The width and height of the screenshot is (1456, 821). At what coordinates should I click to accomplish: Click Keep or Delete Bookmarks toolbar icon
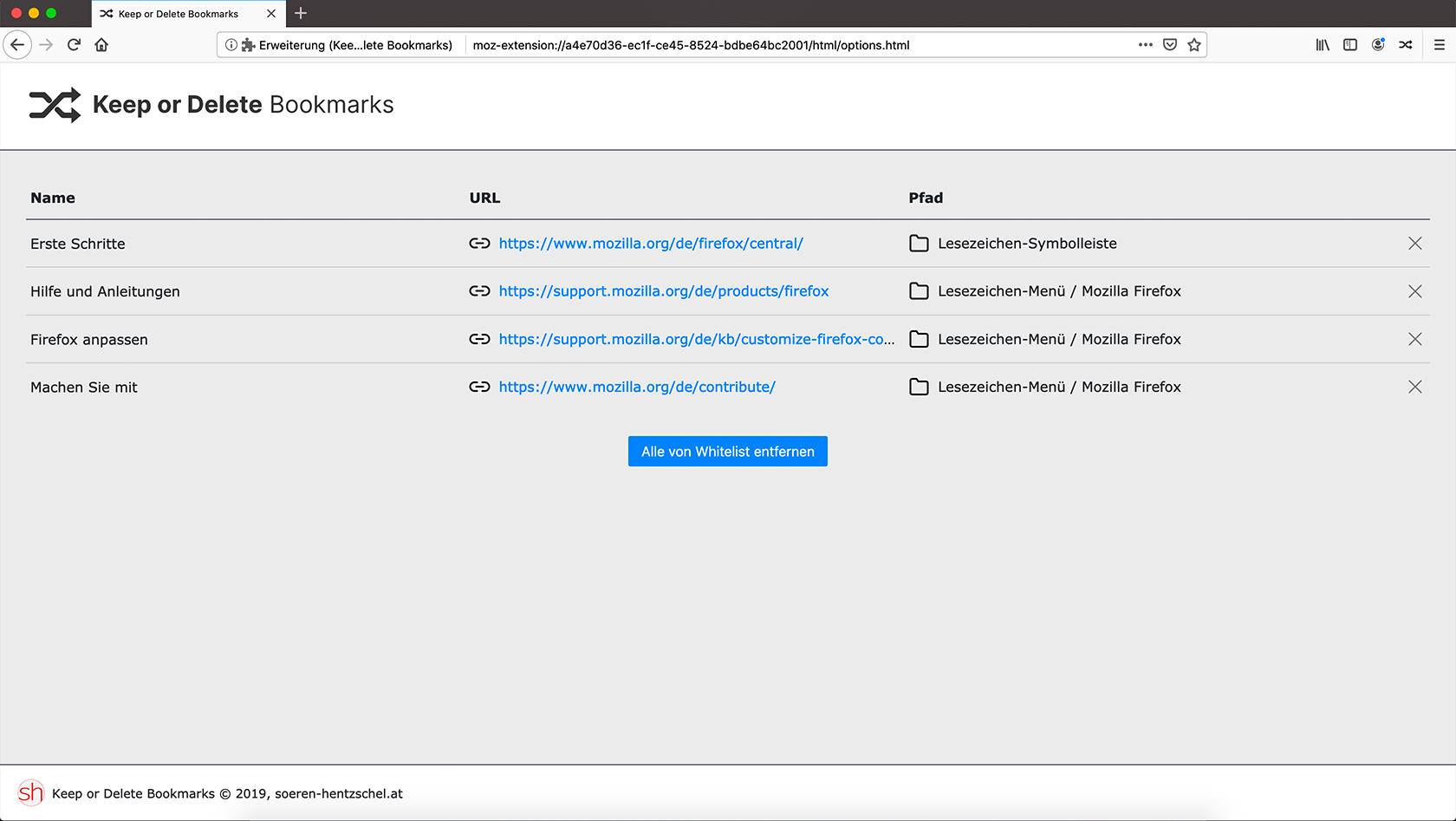(x=1406, y=45)
